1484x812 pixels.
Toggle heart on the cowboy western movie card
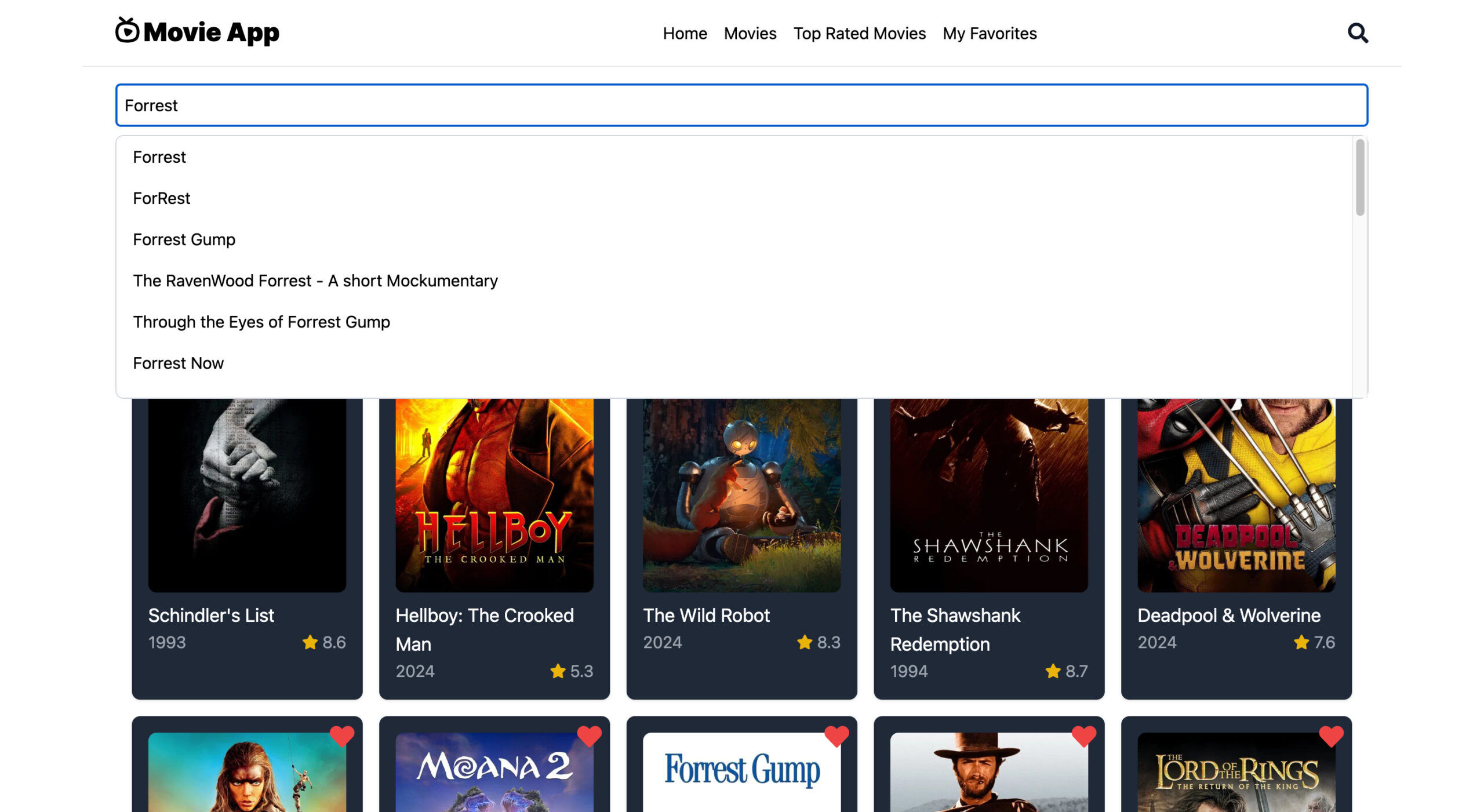pyautogui.click(x=1083, y=736)
